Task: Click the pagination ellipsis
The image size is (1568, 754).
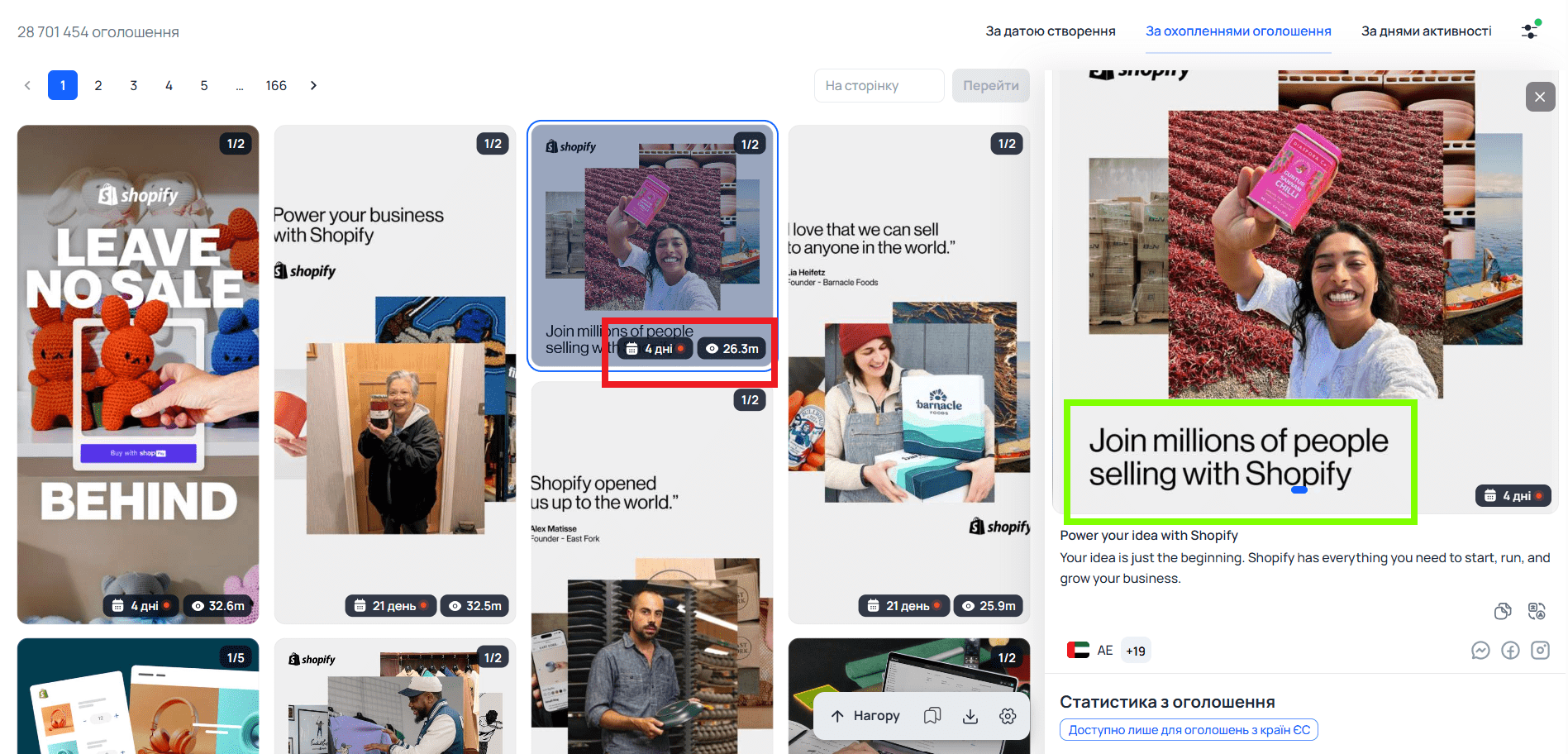Action: [x=240, y=85]
